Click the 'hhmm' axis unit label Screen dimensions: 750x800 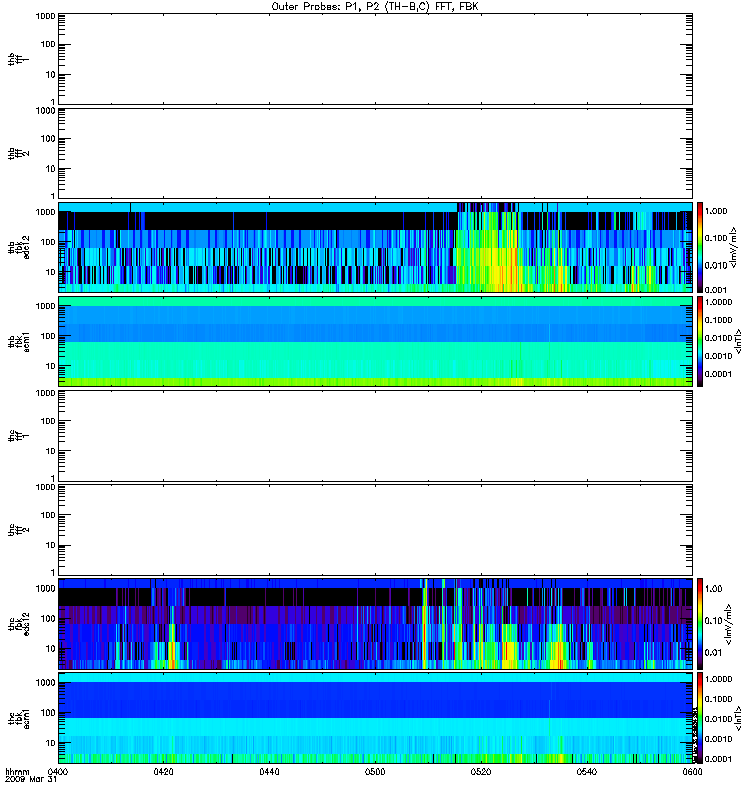click(x=17, y=771)
